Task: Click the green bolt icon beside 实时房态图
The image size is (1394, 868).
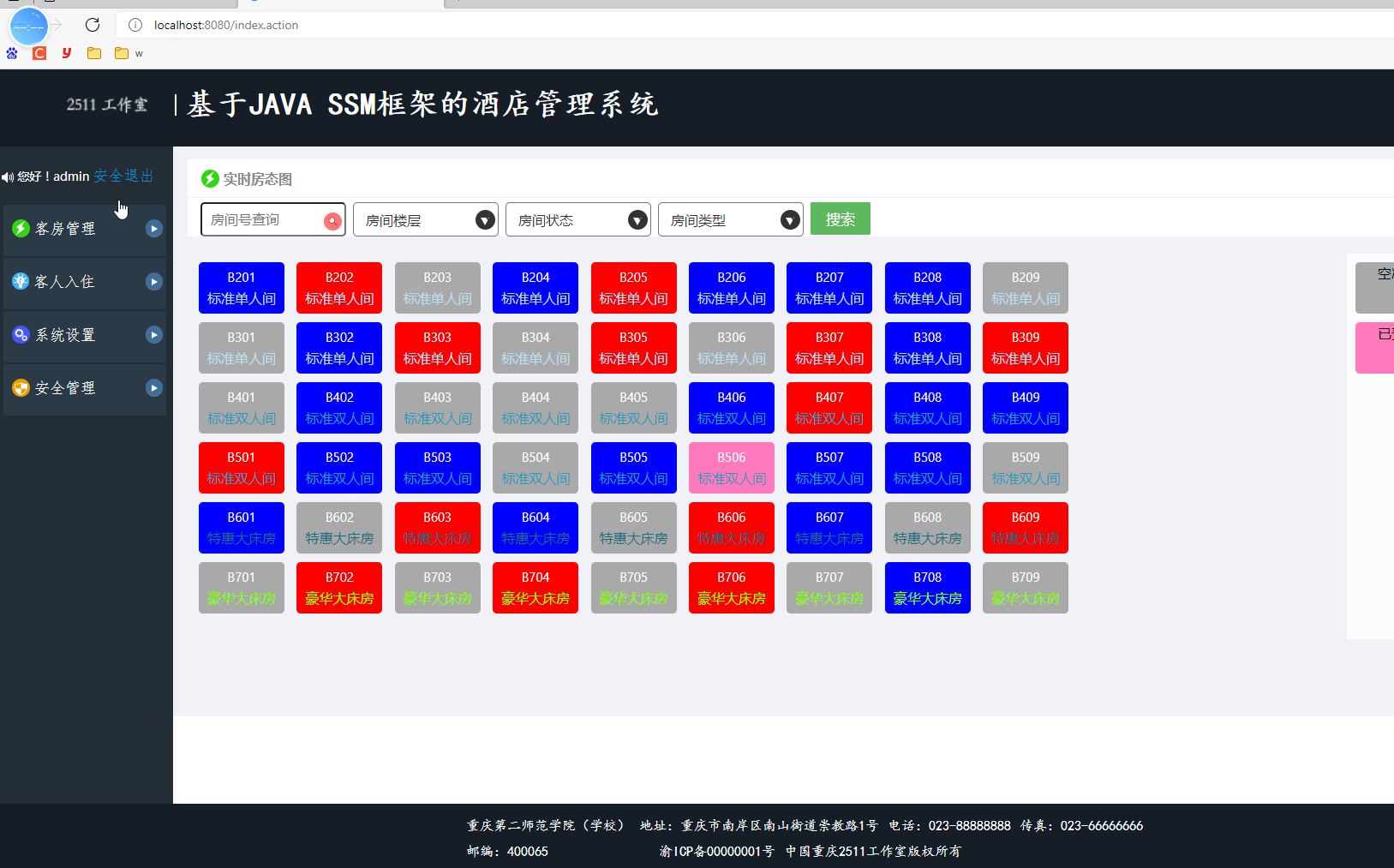Action: tap(210, 178)
